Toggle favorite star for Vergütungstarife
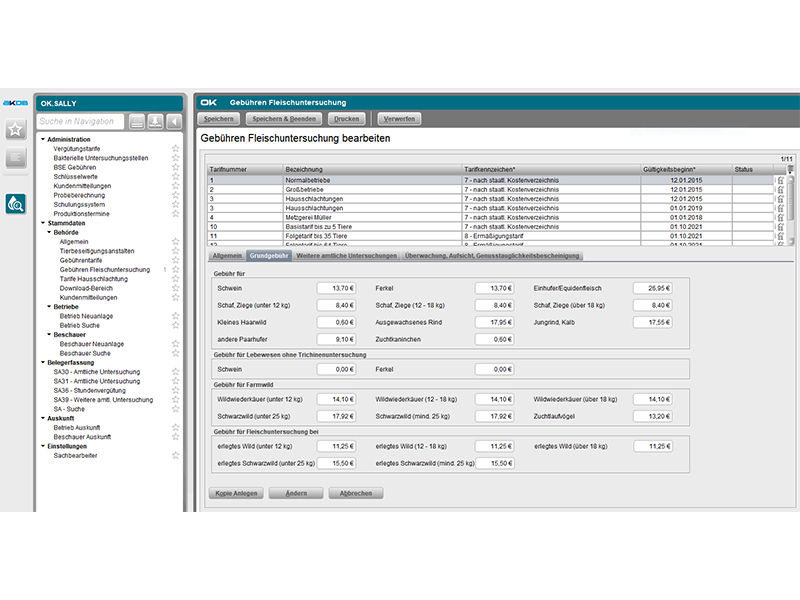 [176, 148]
